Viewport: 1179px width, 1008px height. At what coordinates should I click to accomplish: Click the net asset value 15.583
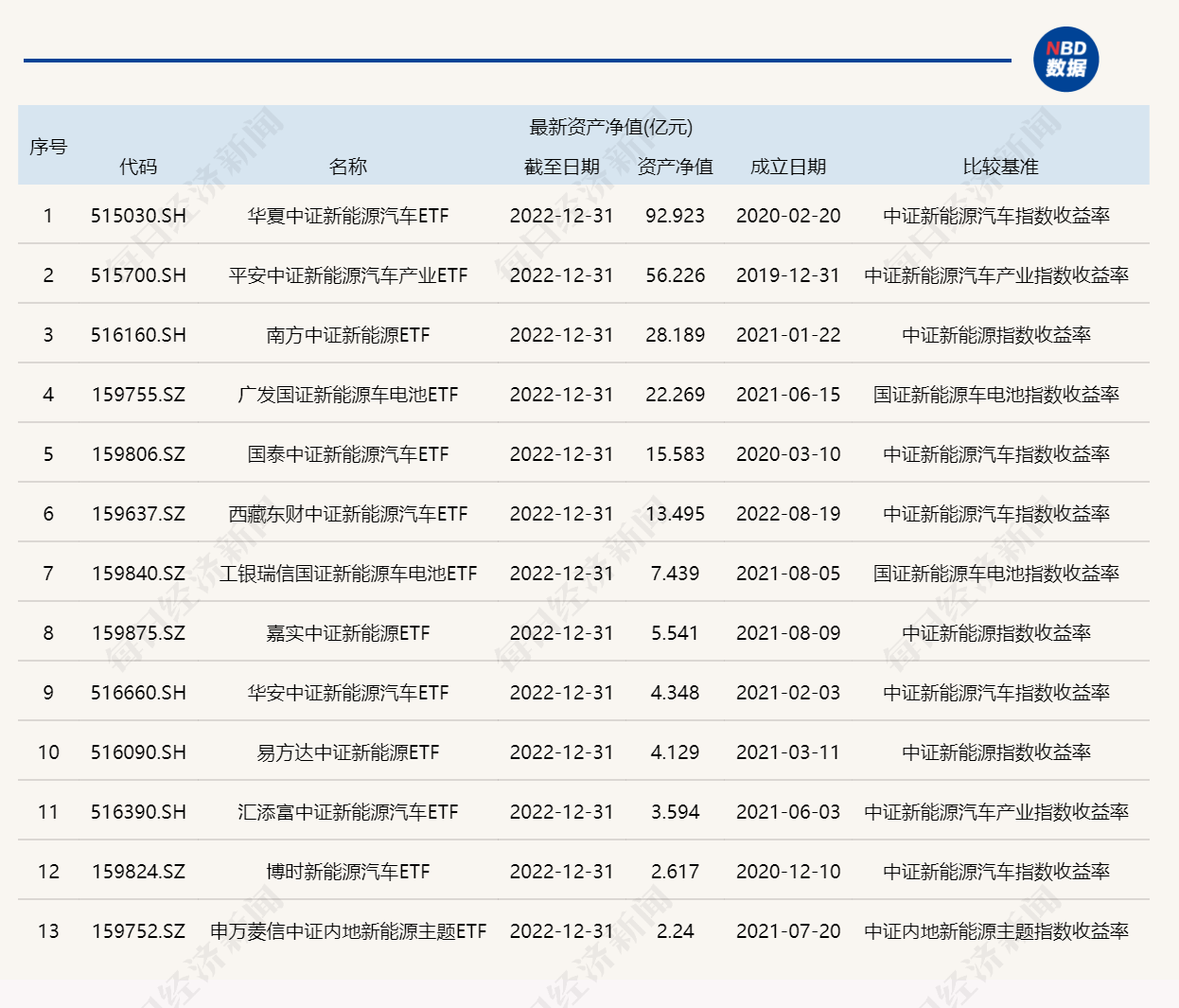[x=675, y=454]
